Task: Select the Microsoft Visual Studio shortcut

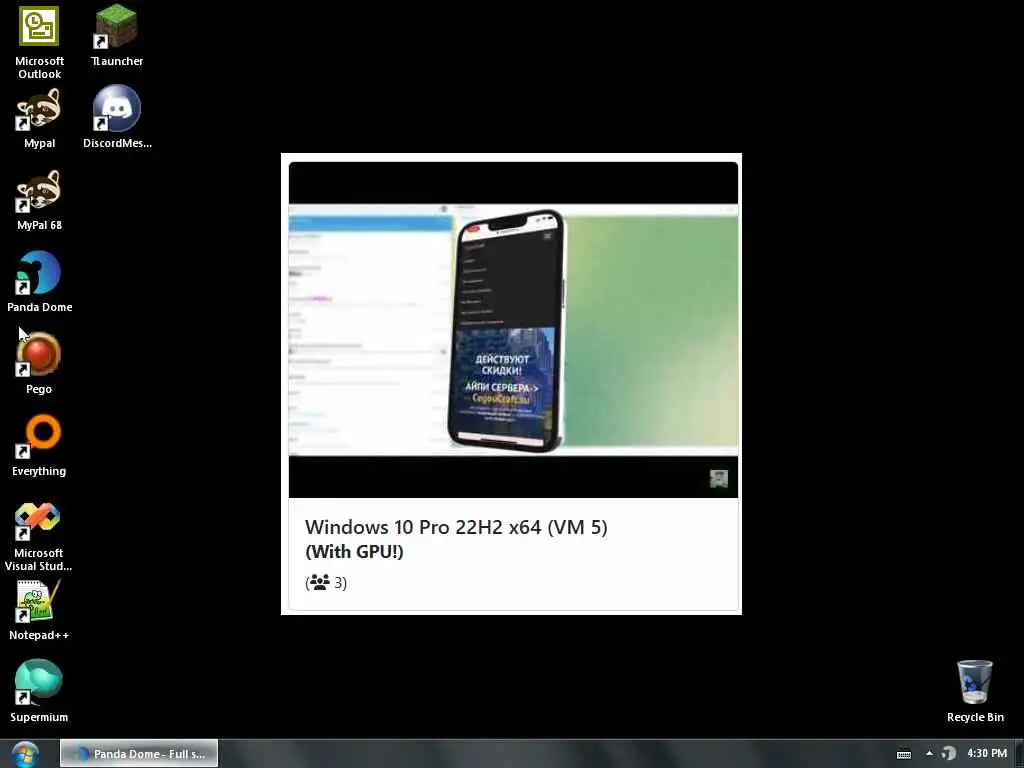Action: [x=39, y=536]
